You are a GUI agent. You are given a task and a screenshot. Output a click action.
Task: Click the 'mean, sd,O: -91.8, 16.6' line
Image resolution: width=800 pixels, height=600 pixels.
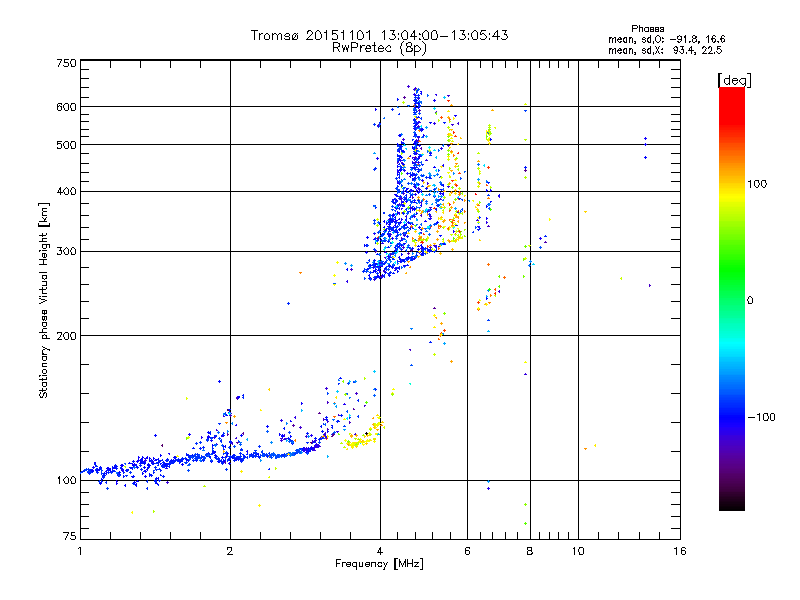click(666, 39)
